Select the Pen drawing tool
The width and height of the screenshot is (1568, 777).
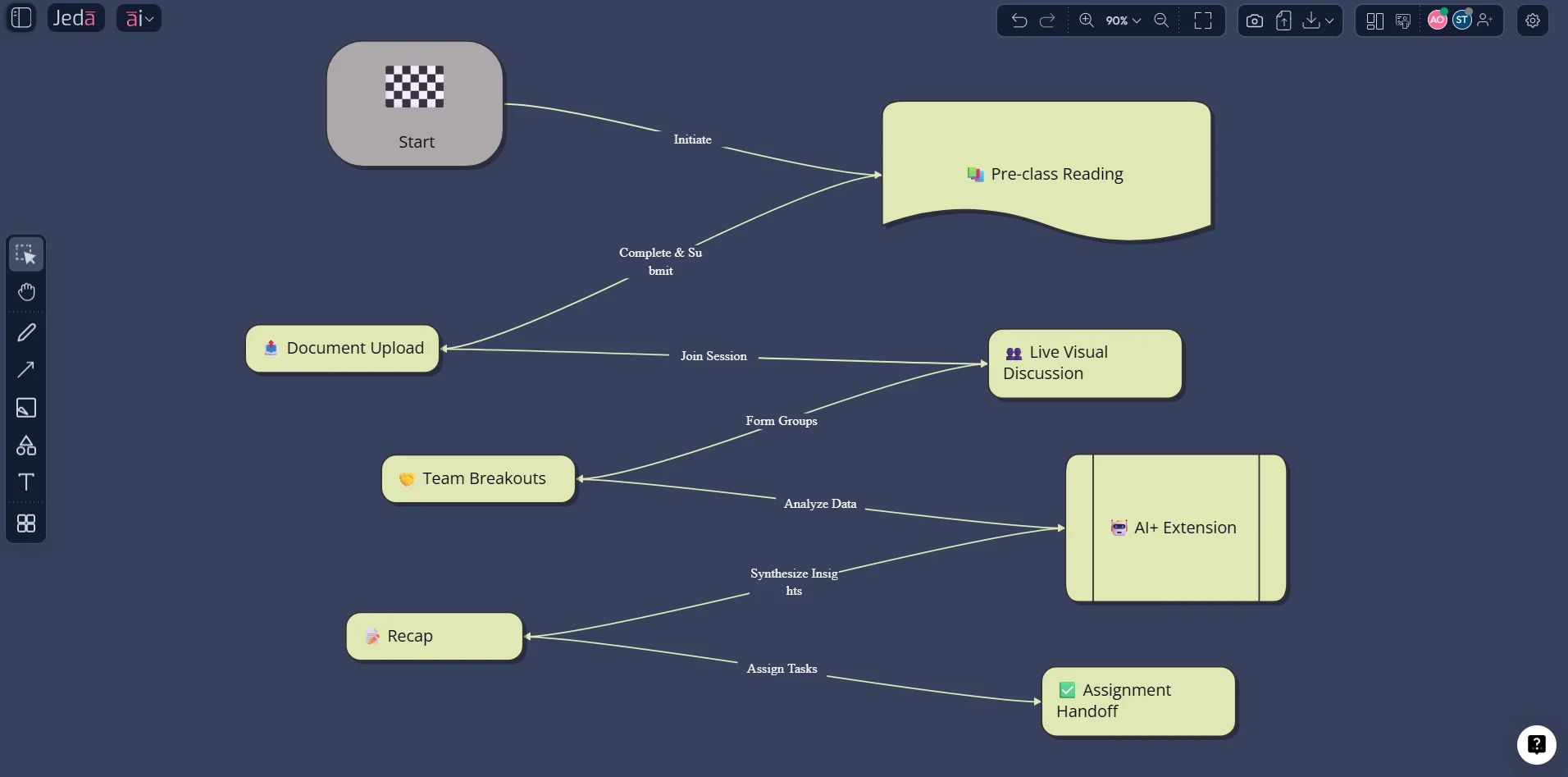tap(26, 331)
